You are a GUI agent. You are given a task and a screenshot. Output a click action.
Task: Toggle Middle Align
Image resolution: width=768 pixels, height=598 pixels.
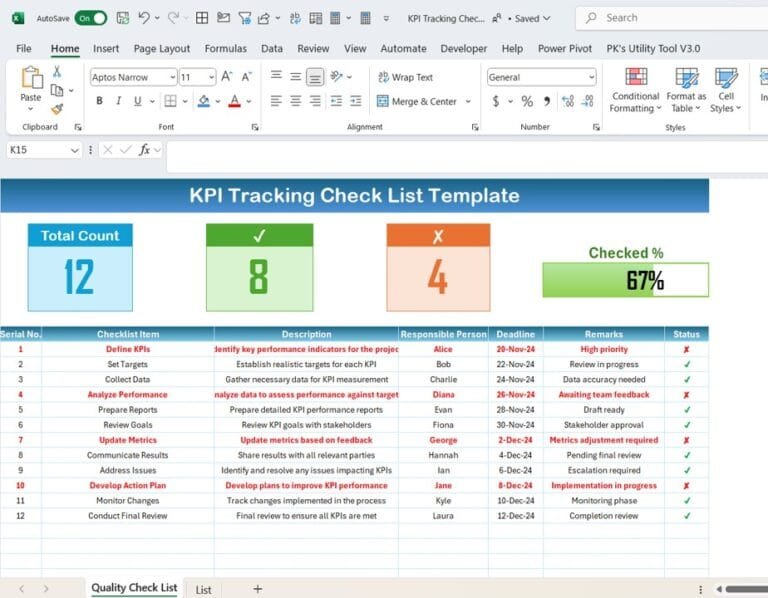point(295,76)
